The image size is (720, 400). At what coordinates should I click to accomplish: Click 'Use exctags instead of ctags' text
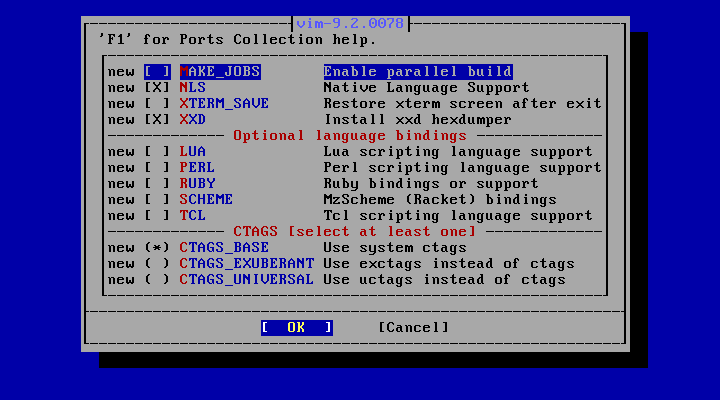pos(449,264)
